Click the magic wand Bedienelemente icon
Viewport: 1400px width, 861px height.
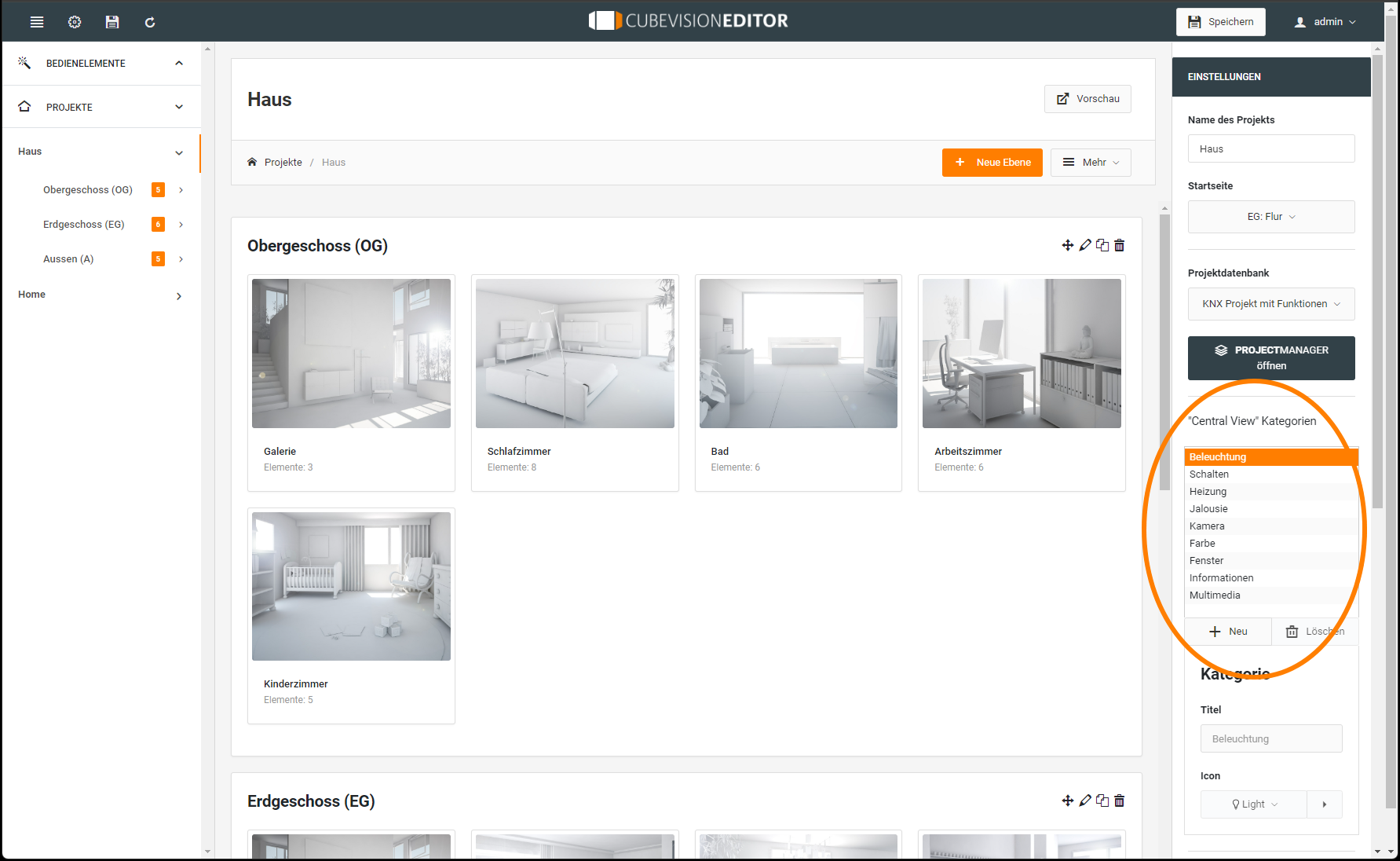[x=24, y=63]
